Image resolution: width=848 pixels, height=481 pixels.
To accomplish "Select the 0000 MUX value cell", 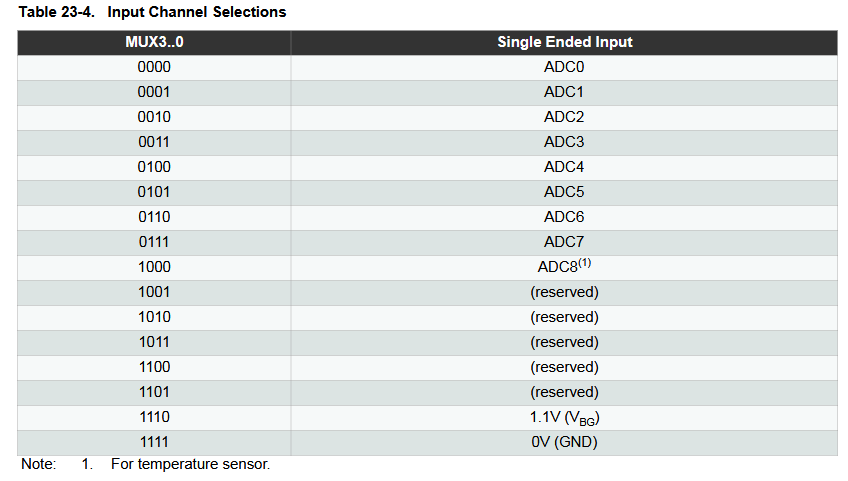I will tap(154, 67).
